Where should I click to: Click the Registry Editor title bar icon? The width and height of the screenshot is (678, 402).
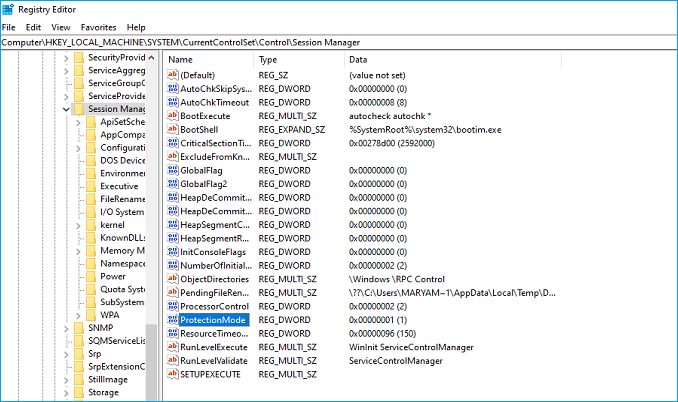pyautogui.click(x=8, y=9)
